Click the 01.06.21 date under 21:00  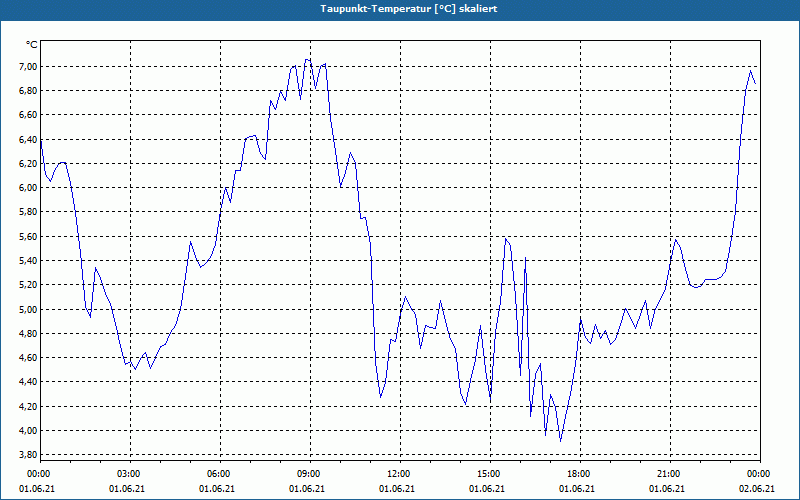[667, 489]
